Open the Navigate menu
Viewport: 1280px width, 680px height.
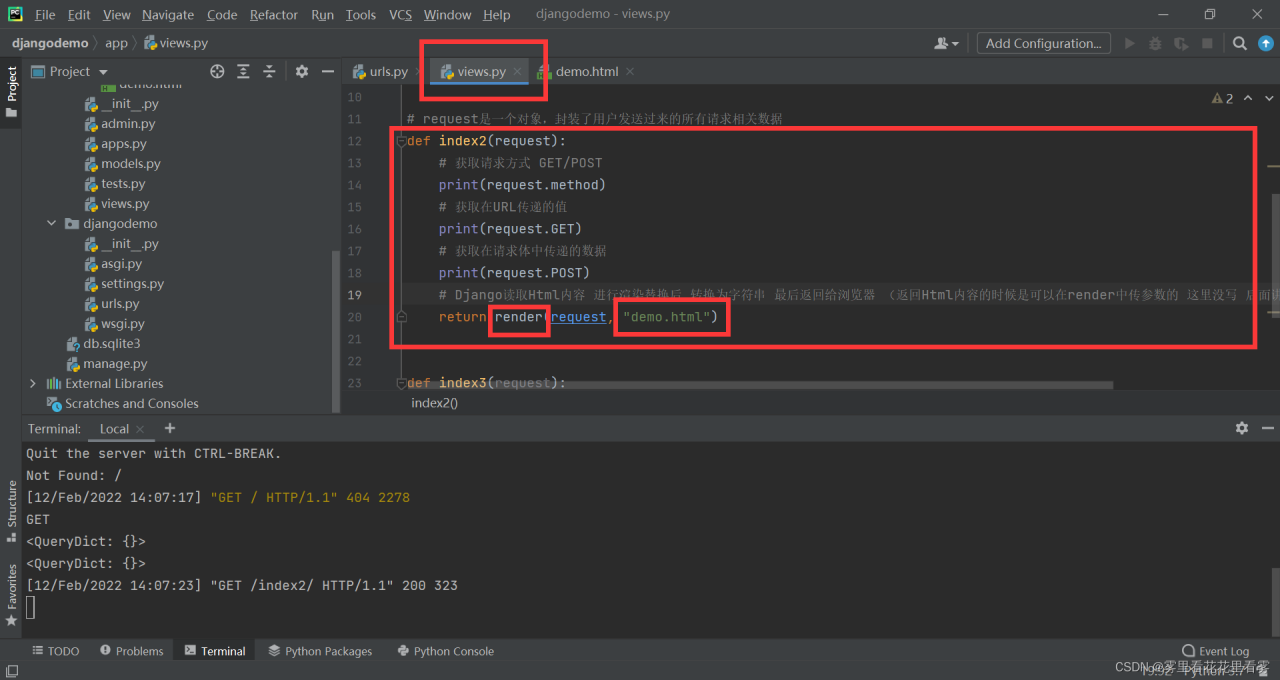click(168, 15)
